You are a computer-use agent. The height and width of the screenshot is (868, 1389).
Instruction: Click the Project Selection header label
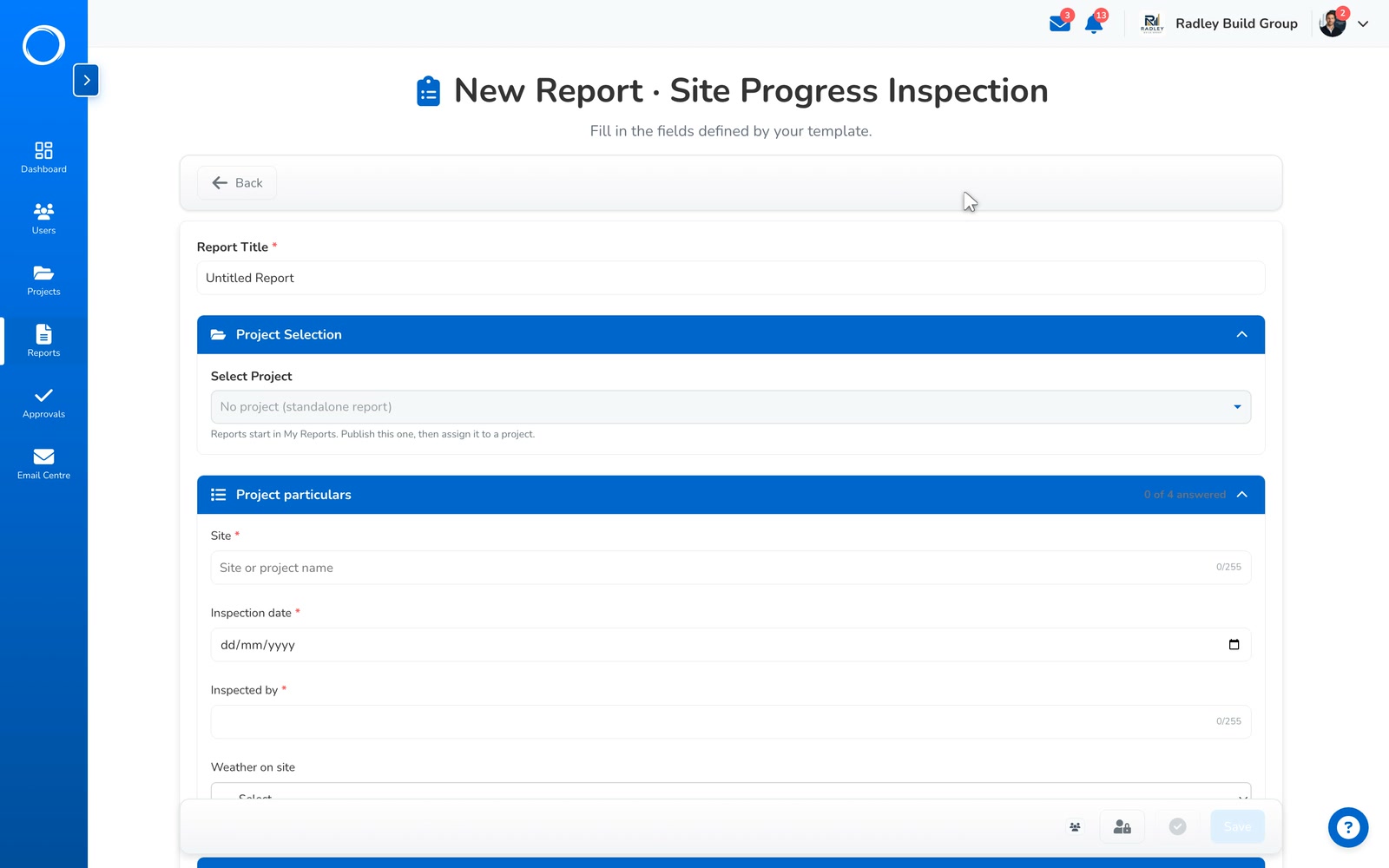(289, 334)
